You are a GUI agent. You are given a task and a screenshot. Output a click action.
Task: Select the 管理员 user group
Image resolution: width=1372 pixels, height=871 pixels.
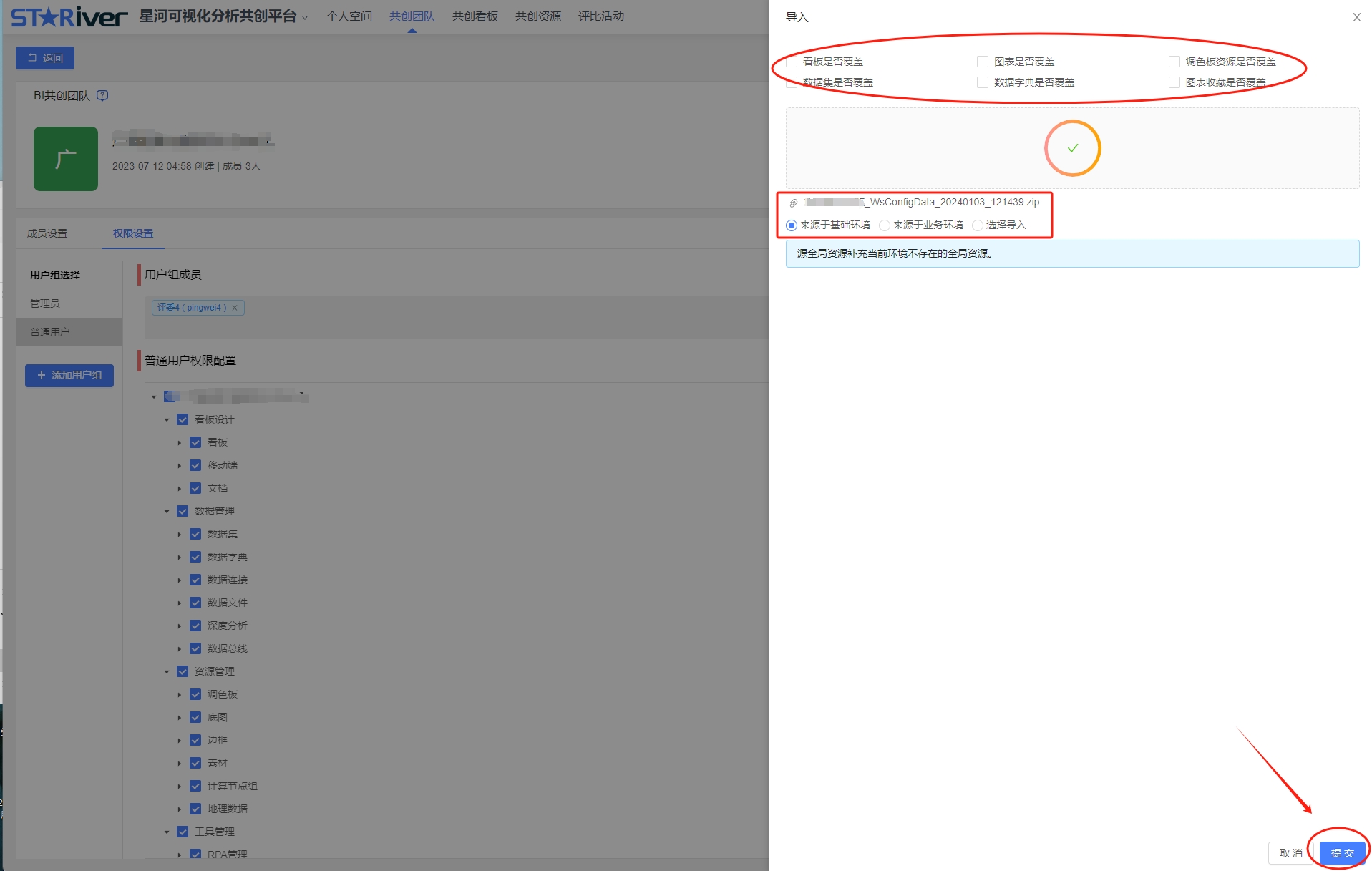click(45, 303)
